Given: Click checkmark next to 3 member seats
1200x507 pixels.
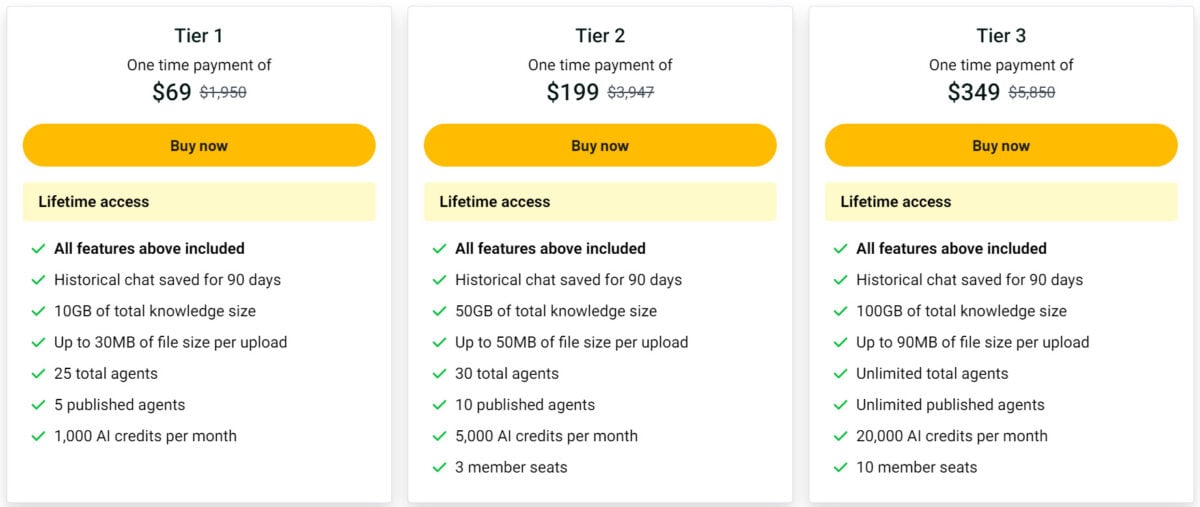Looking at the screenshot, I should pos(439,467).
